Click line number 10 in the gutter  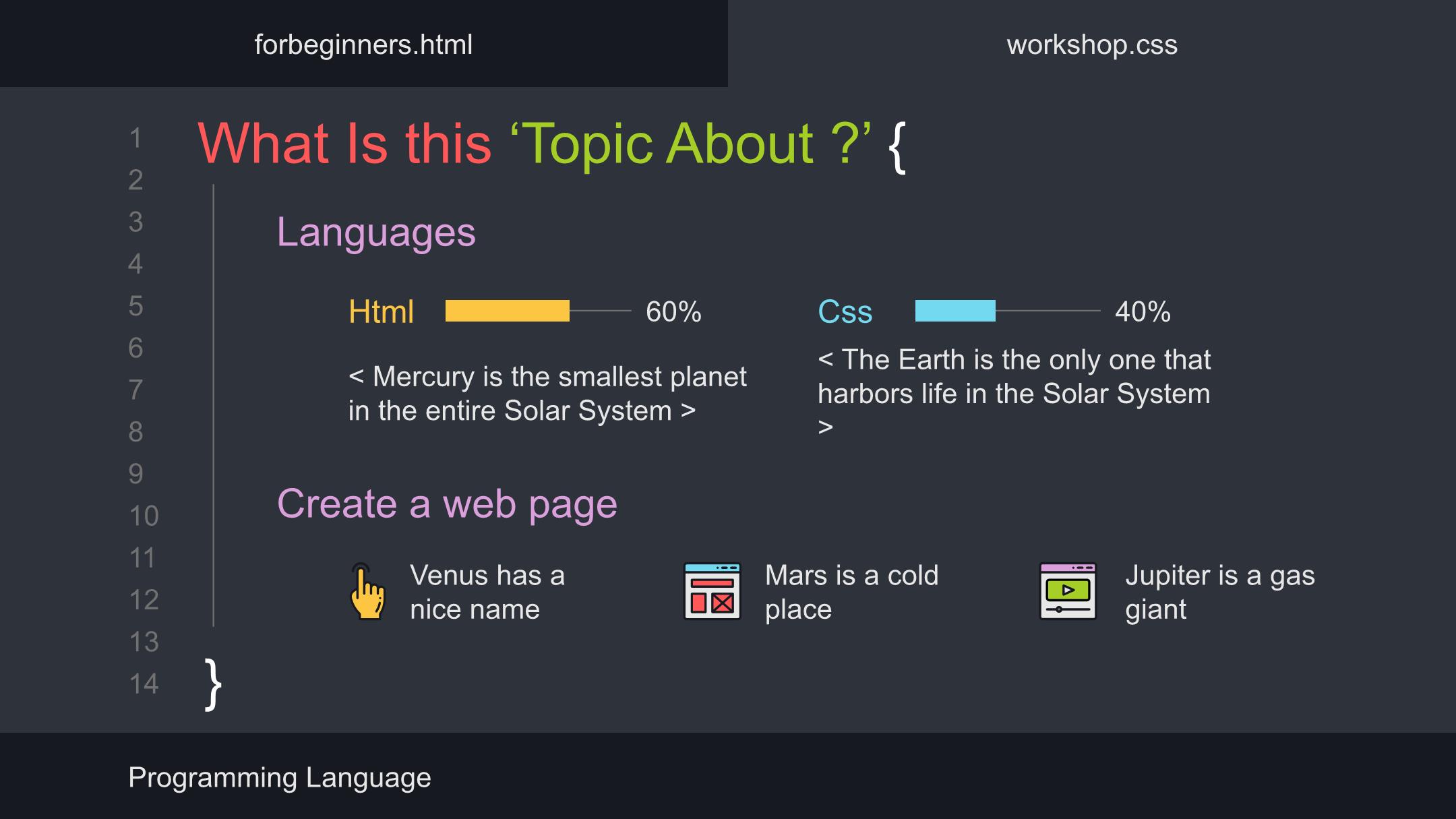(144, 516)
